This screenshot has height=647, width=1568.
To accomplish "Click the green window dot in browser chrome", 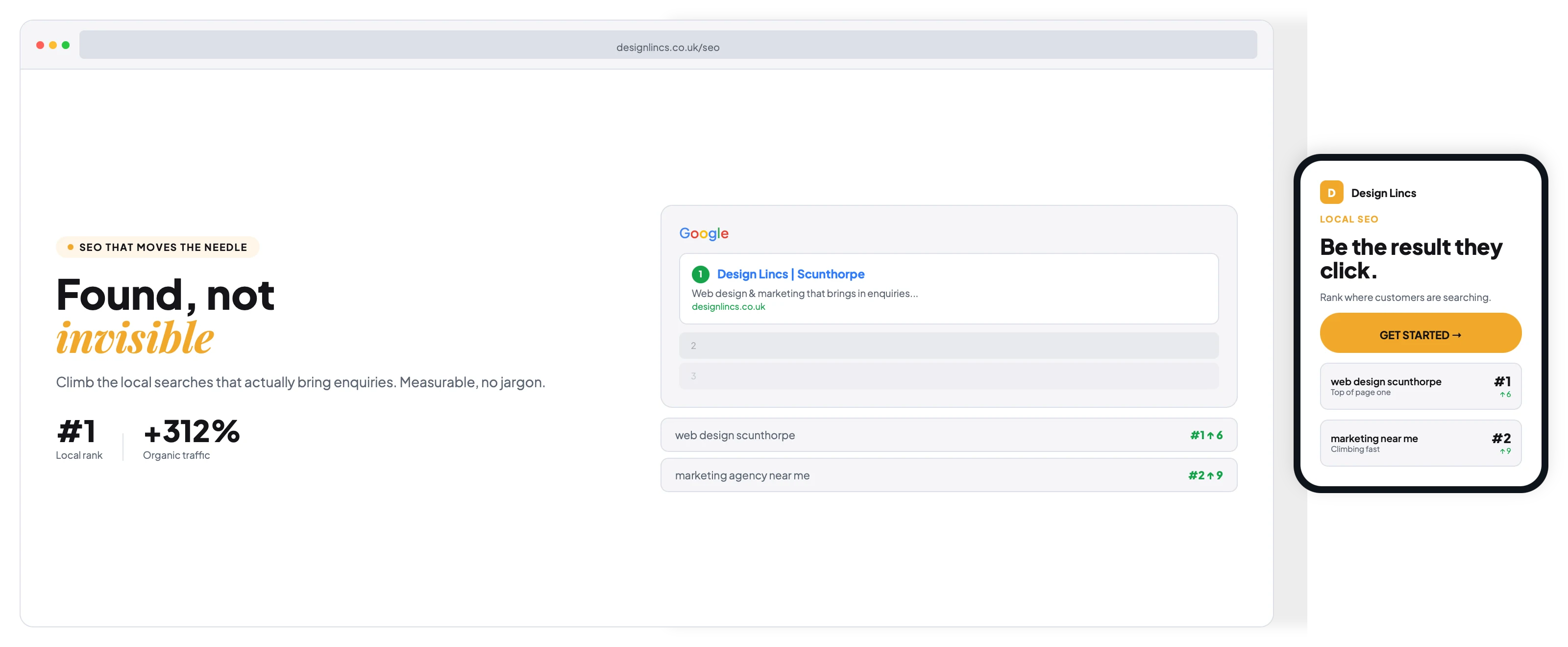I will 66,45.
